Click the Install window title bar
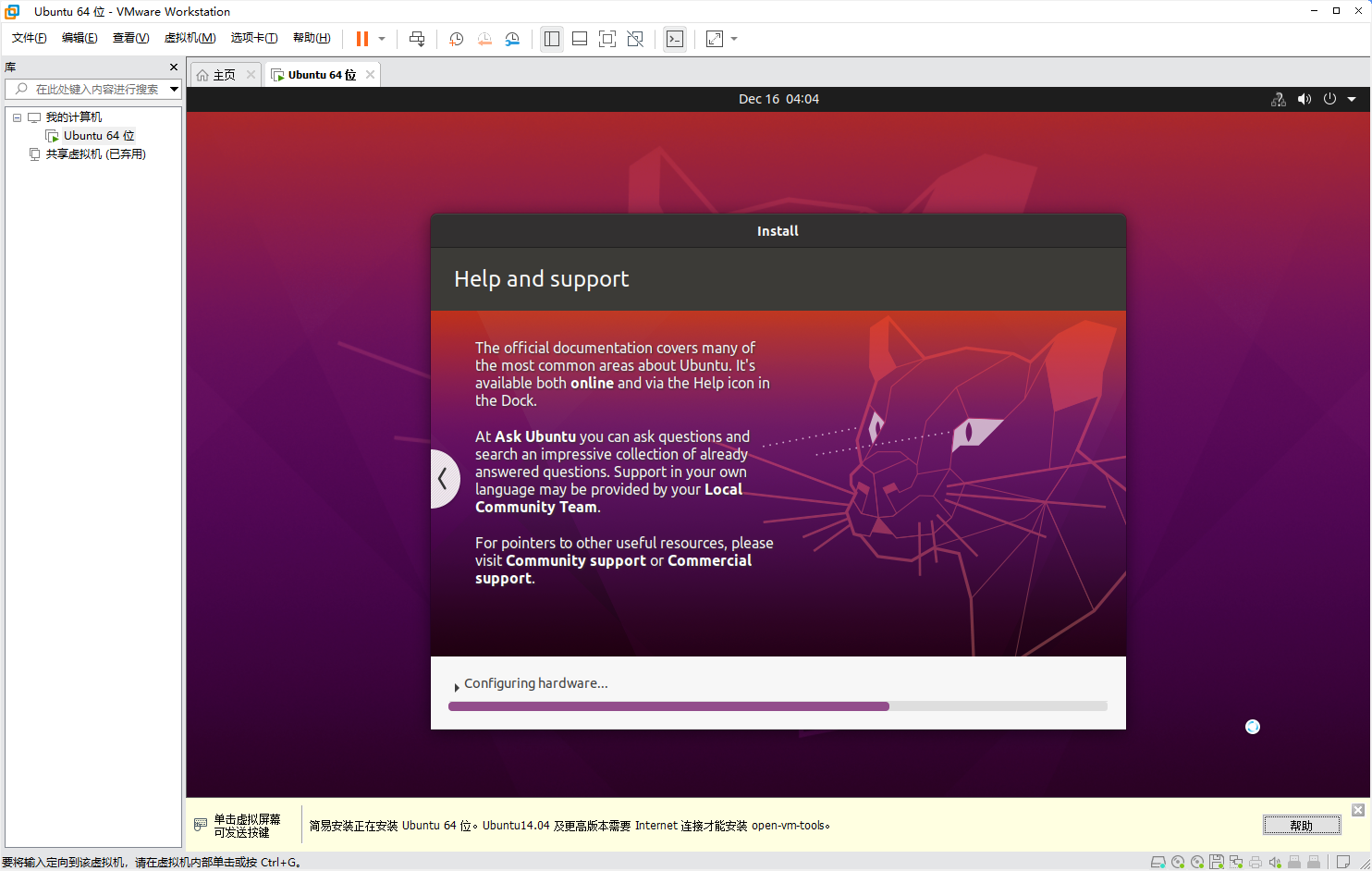The height and width of the screenshot is (871, 1372). point(778,231)
